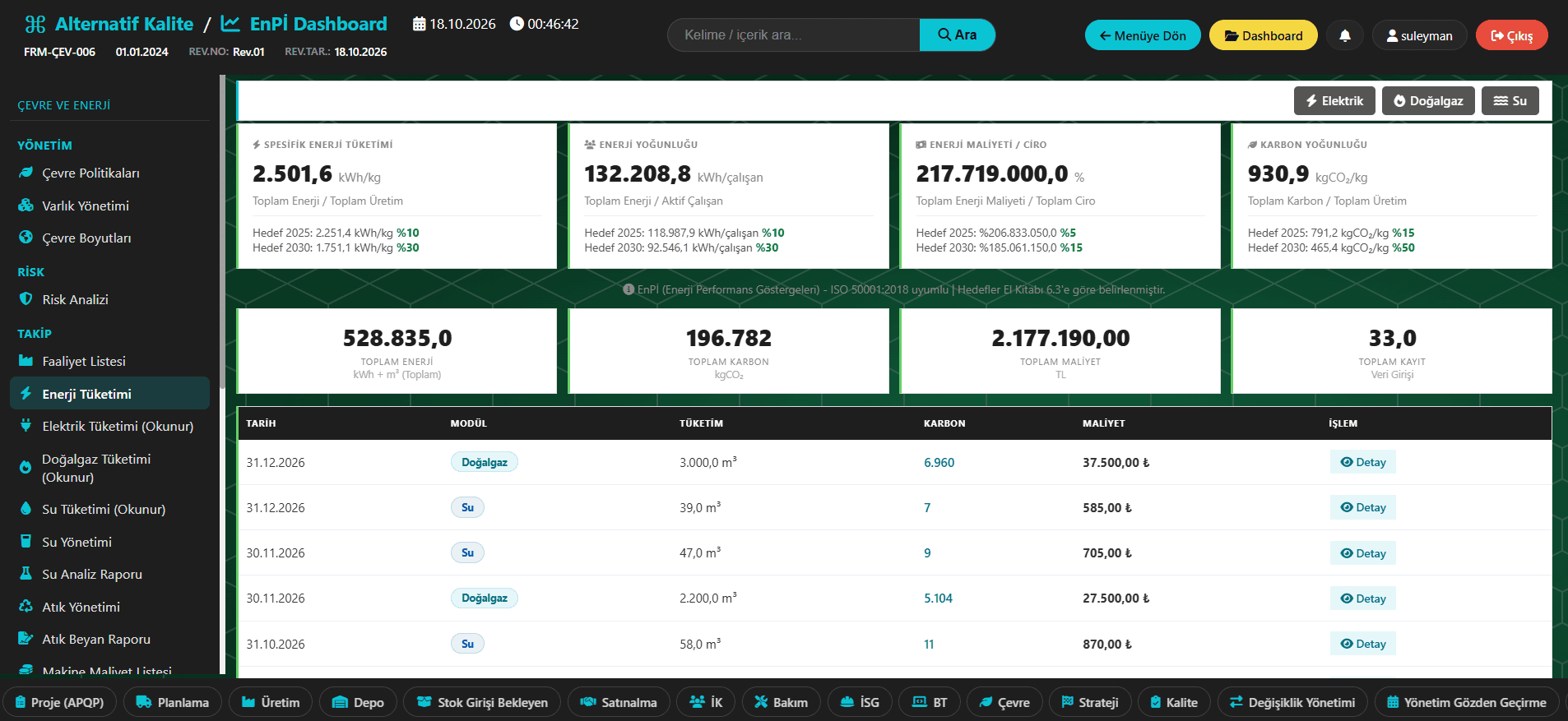The width and height of the screenshot is (1568, 721).
Task: Filter the dashboard by Doğalgaz
Action: coord(1428,101)
